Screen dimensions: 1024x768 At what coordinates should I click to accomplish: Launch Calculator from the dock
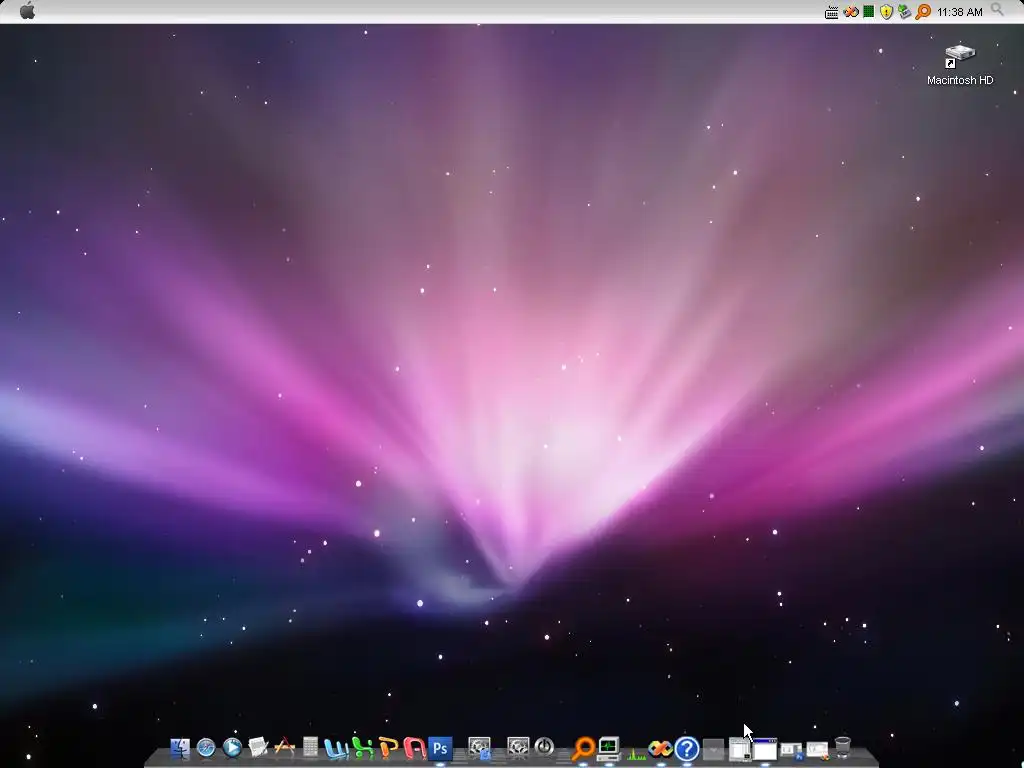coord(310,748)
